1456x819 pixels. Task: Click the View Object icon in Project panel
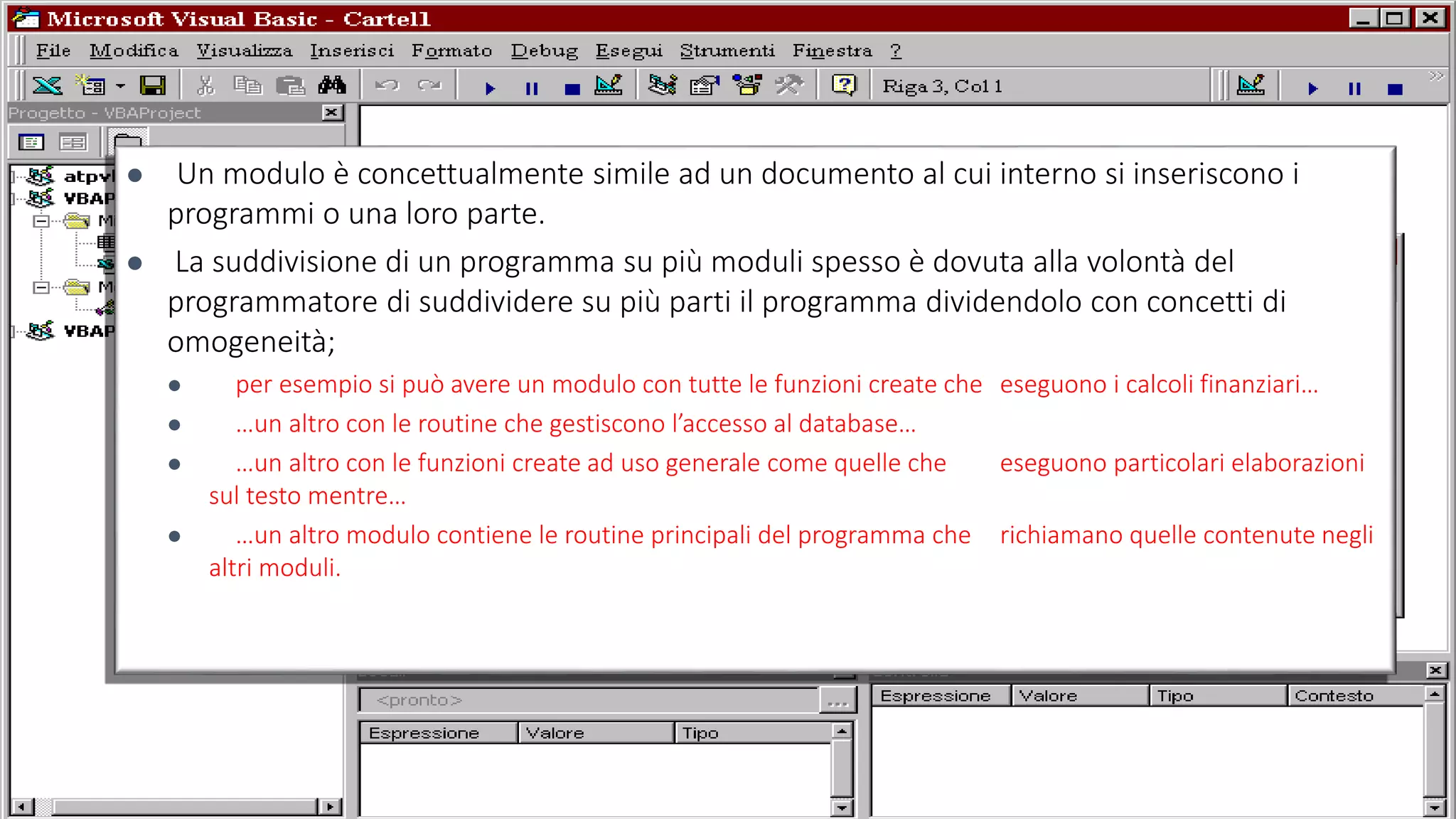pos(73,142)
